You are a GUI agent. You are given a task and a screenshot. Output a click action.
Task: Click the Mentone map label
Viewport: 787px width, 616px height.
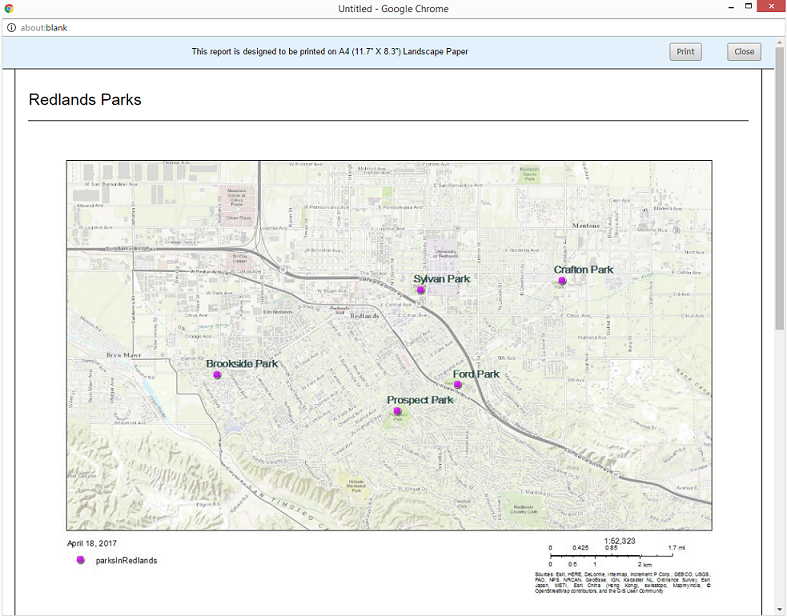(586, 225)
